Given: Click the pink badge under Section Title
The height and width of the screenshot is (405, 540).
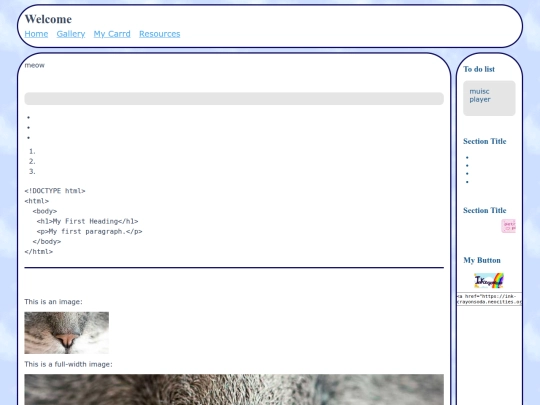Looking at the screenshot, I should coord(508,226).
